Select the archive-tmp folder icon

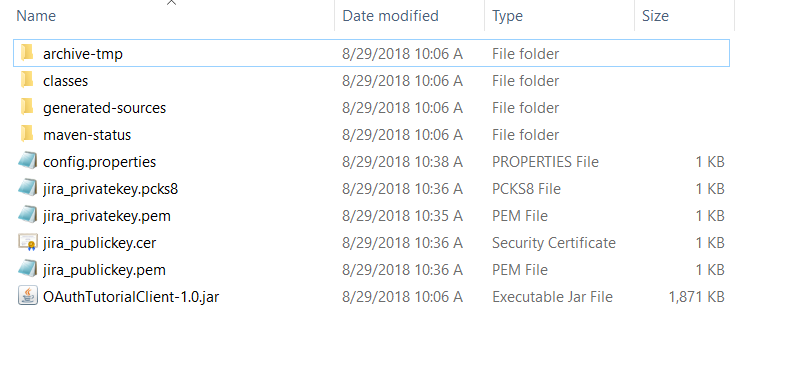(27, 53)
